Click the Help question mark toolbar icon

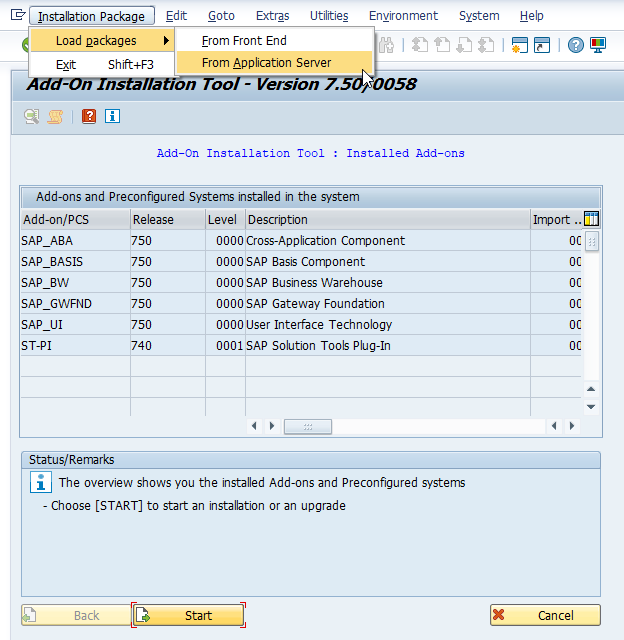pyautogui.click(x=576, y=45)
